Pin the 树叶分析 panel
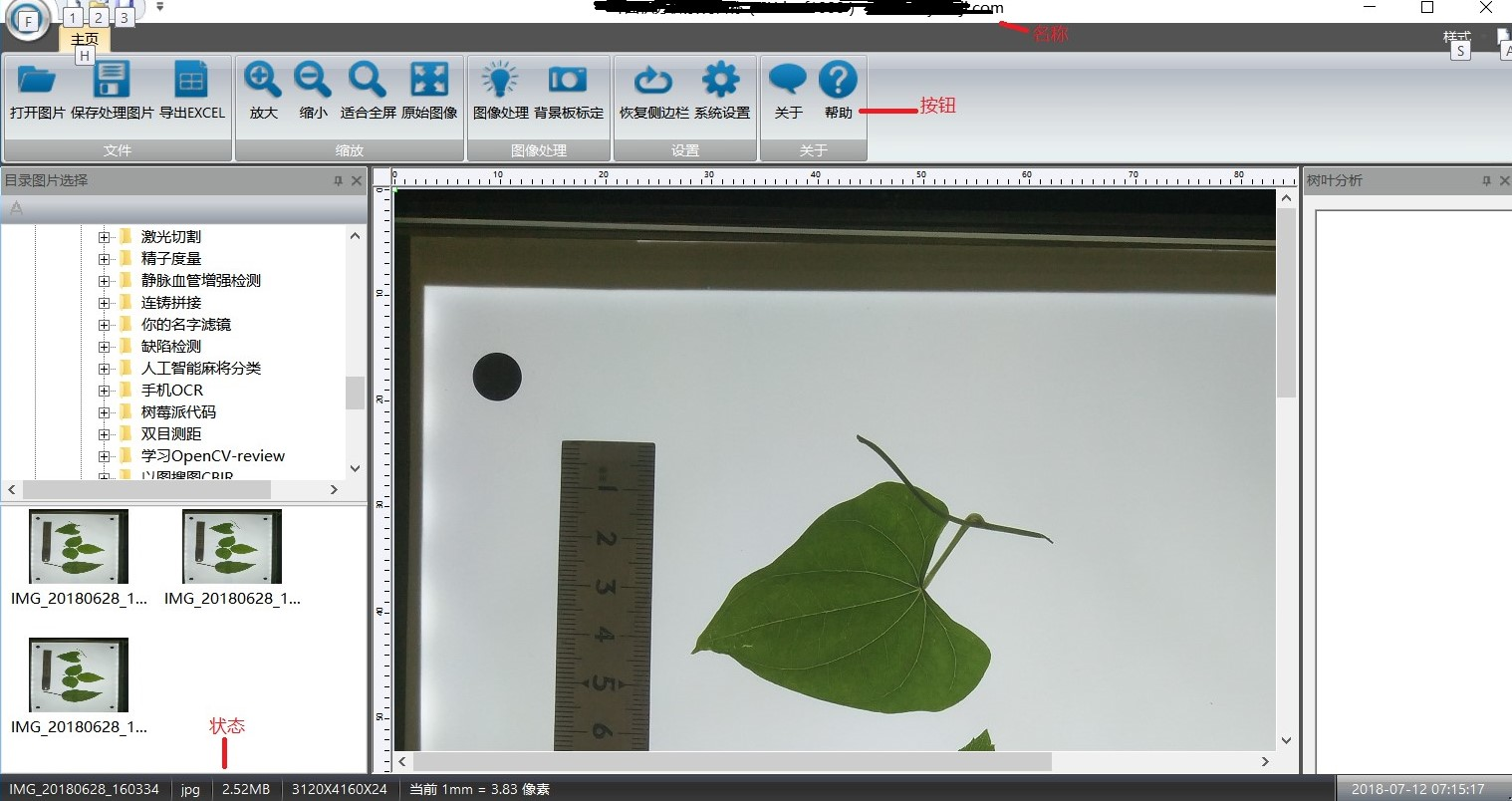The width and height of the screenshot is (1512, 801). (x=1486, y=180)
